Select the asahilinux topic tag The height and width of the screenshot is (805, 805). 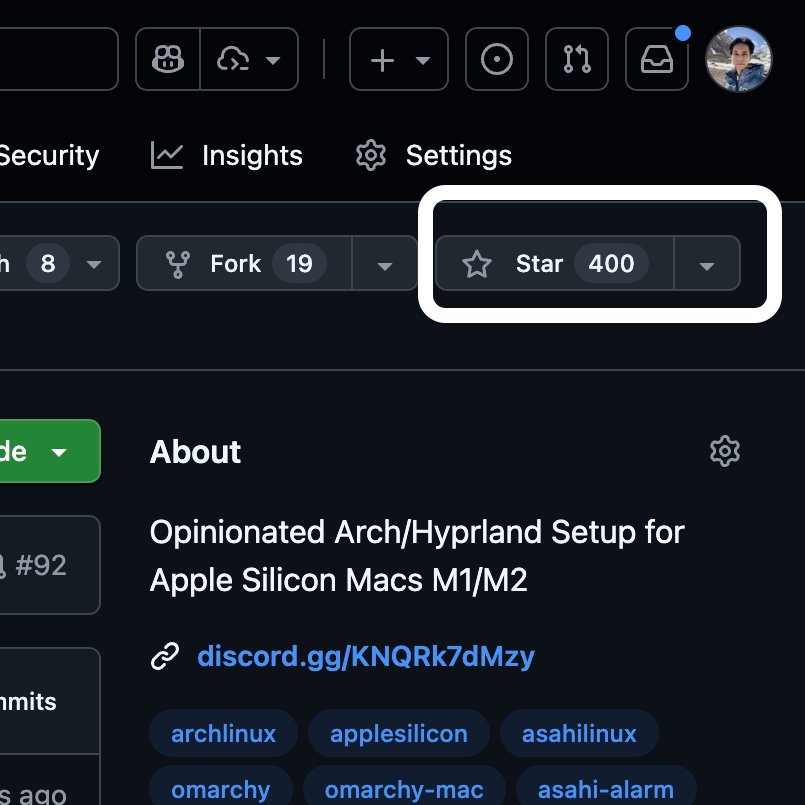pos(579,734)
